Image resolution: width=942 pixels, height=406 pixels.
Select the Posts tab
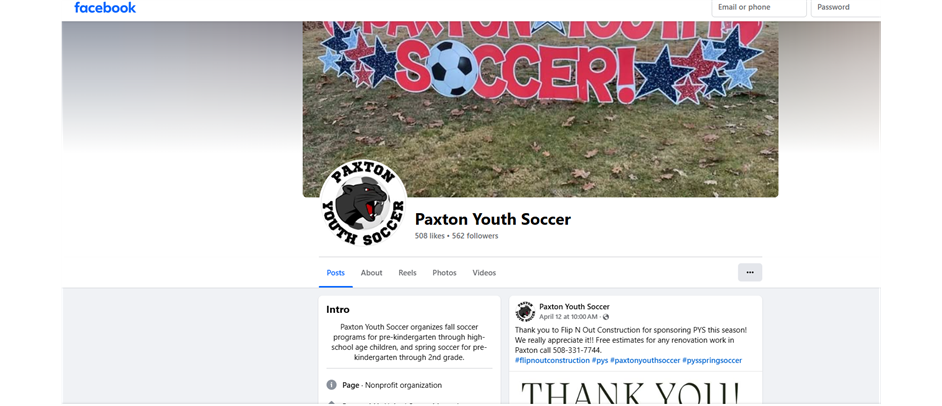pyautogui.click(x=336, y=273)
